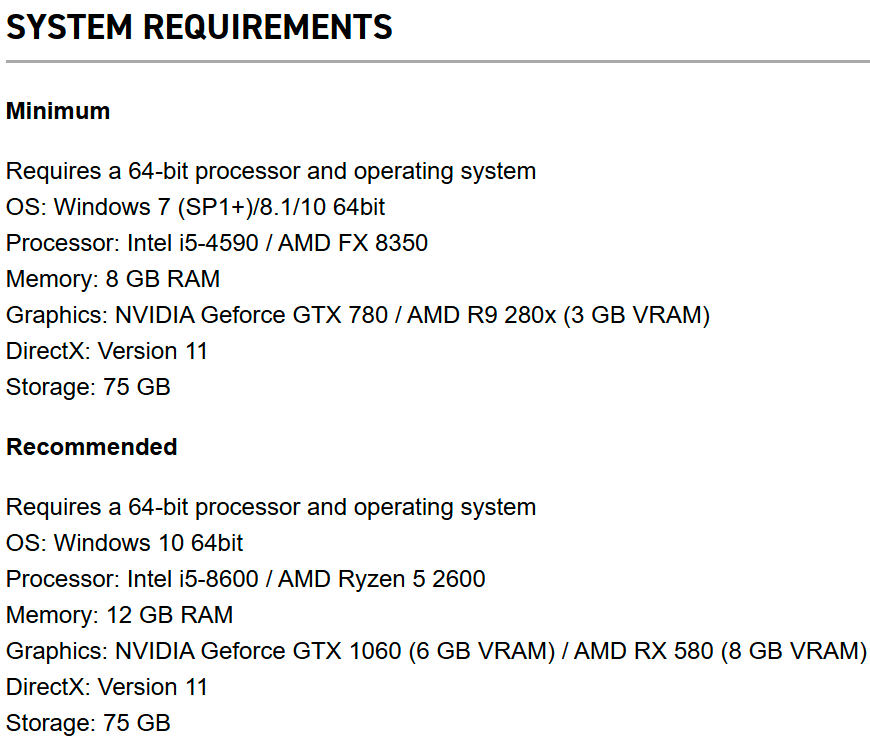Click the GTX 1060 graphics line

(x=436, y=651)
